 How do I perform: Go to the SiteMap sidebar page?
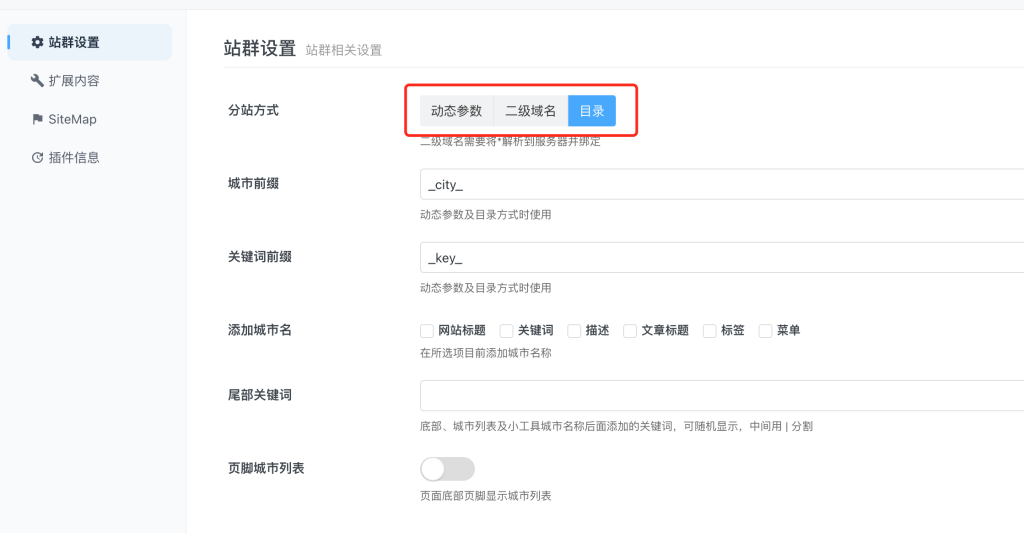(72, 119)
